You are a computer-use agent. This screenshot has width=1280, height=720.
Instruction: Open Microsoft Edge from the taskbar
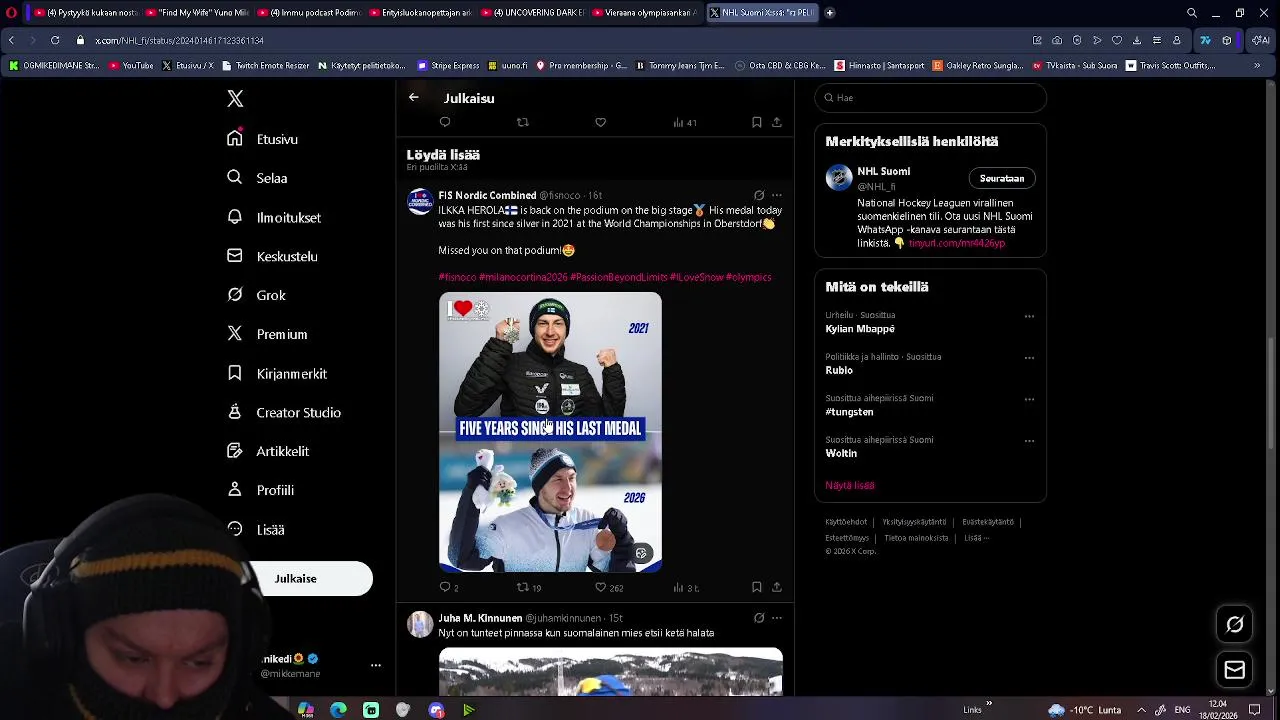click(x=338, y=710)
